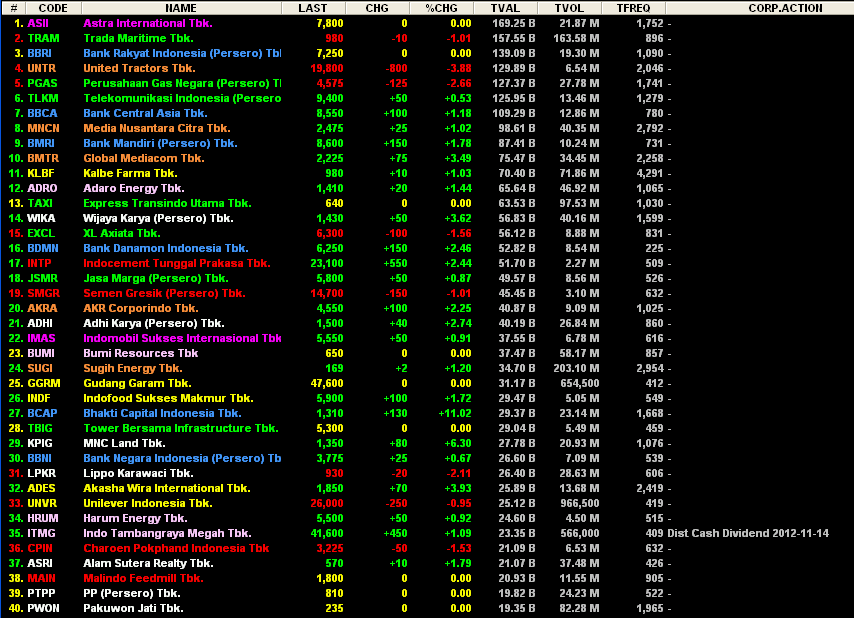Click MNC Land Tbk. name
Screen dimensions: 854x618
124,443
